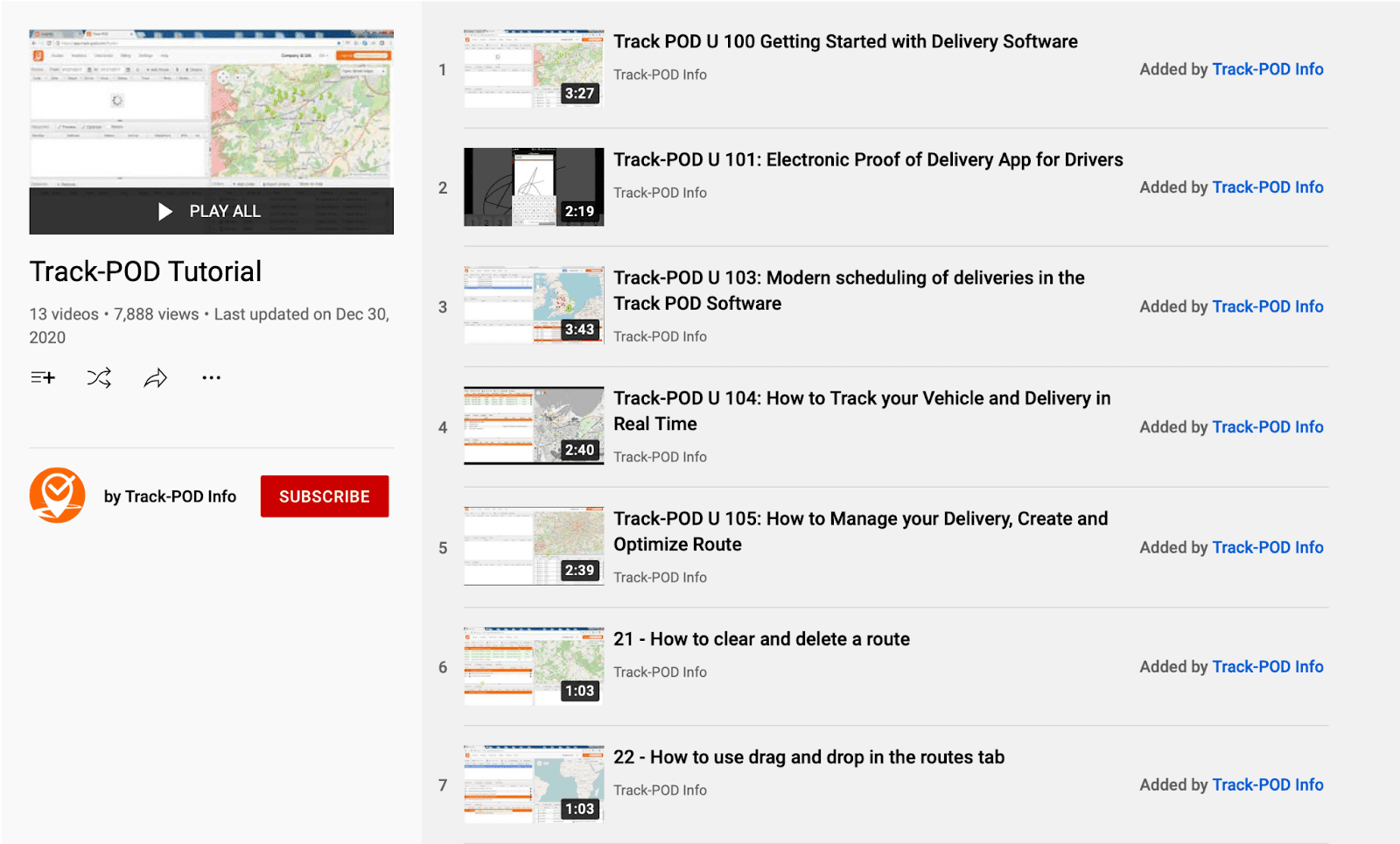Share the playlist using arrow icon
Viewport: 1400px width, 844px height.
[155, 377]
